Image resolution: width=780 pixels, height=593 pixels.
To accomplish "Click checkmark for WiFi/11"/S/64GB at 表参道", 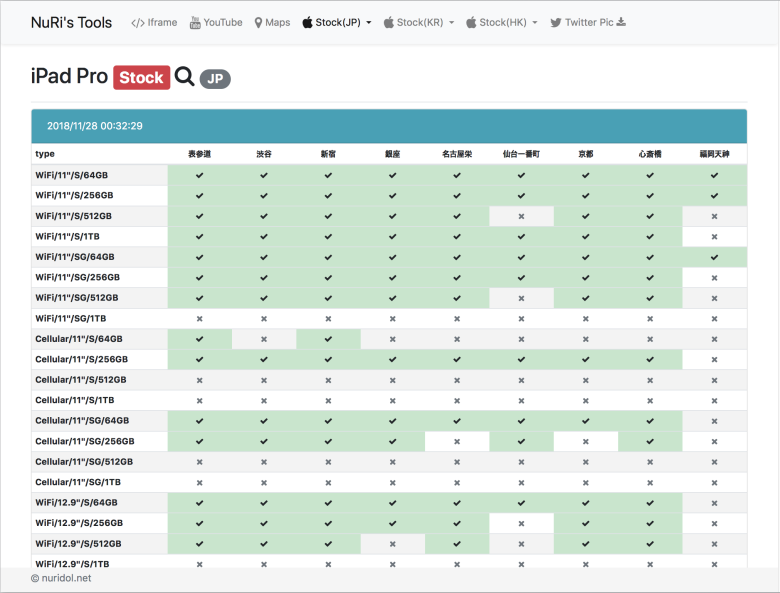I will pos(200,175).
